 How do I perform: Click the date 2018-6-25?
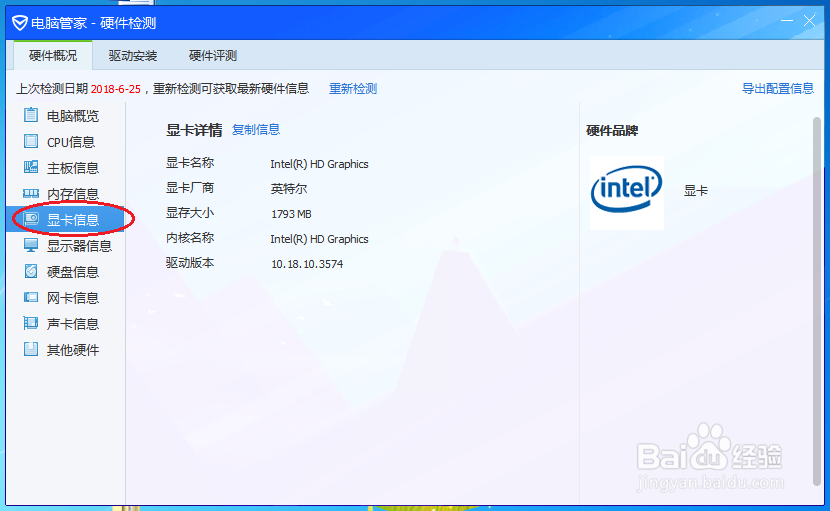coord(115,89)
